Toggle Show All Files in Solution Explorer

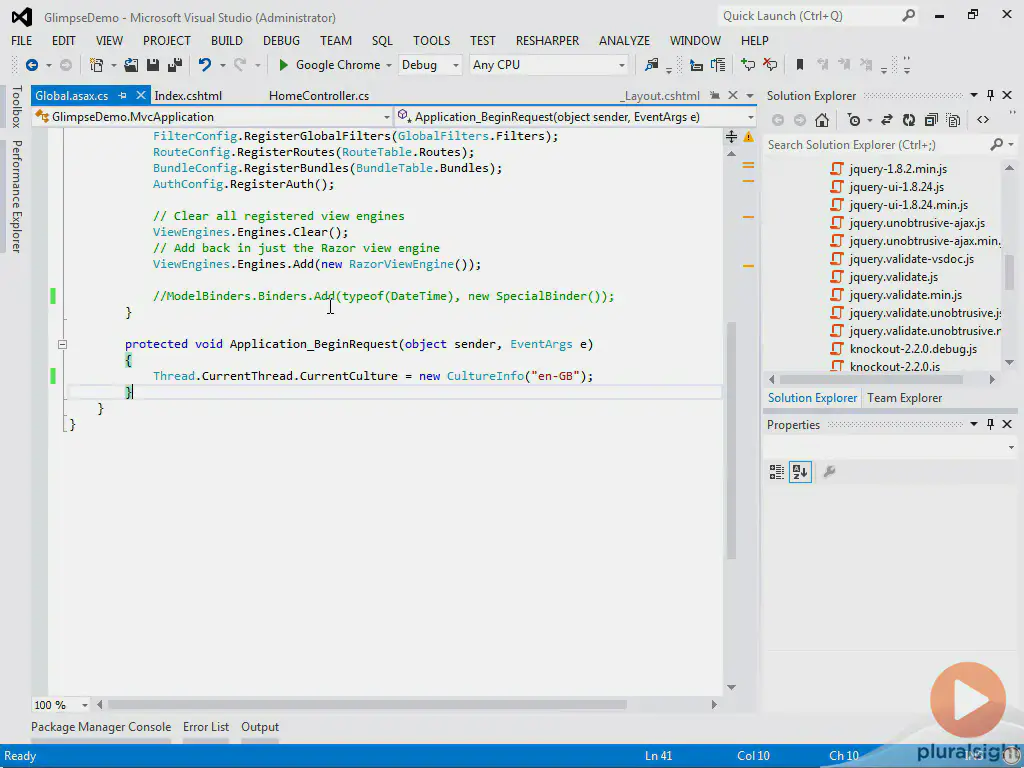point(953,120)
